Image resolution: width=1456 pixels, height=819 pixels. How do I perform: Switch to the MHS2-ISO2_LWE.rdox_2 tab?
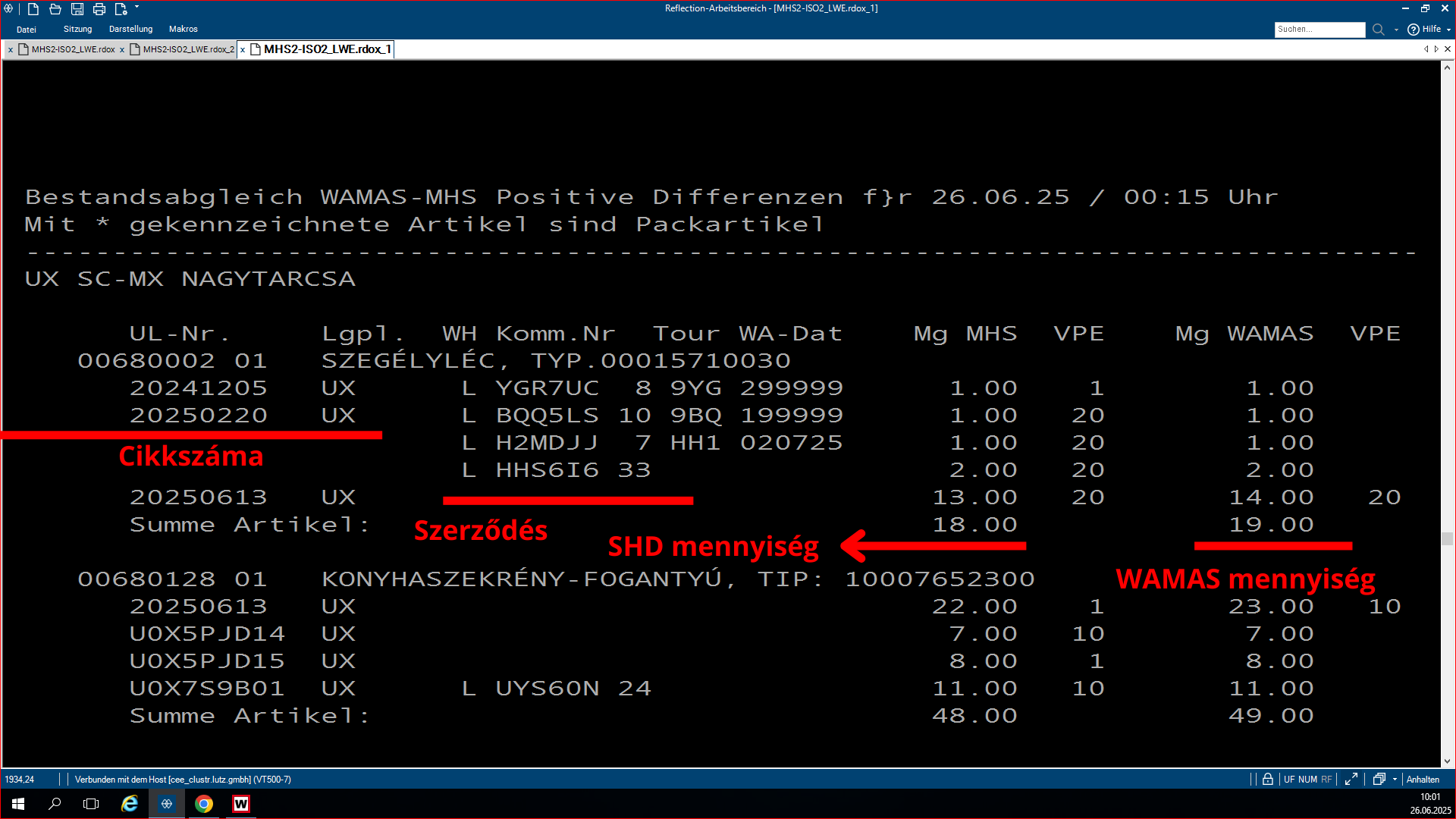point(188,49)
